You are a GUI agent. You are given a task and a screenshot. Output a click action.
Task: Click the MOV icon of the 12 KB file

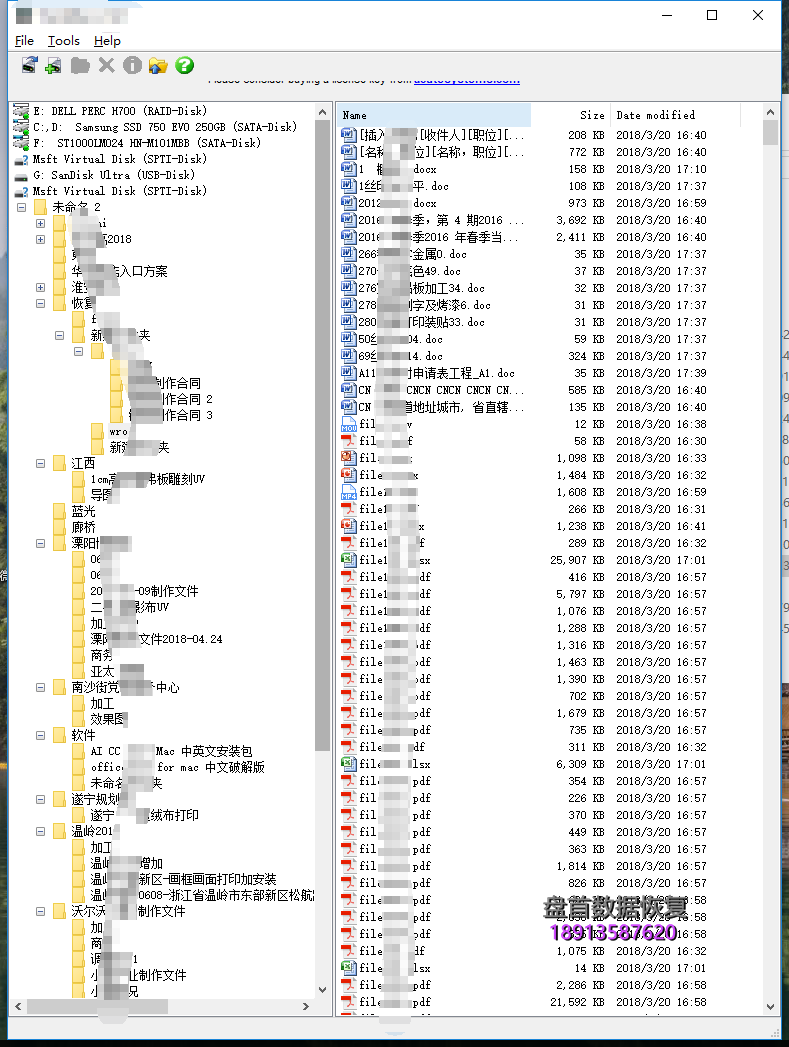[348, 424]
